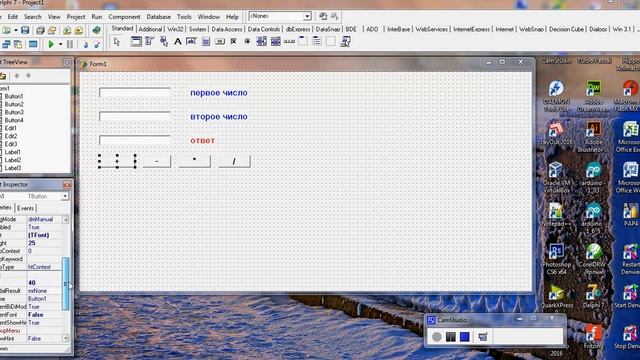Switch to the Additional palette tab
Viewport: 640px width, 360px height.
click(x=150, y=29)
